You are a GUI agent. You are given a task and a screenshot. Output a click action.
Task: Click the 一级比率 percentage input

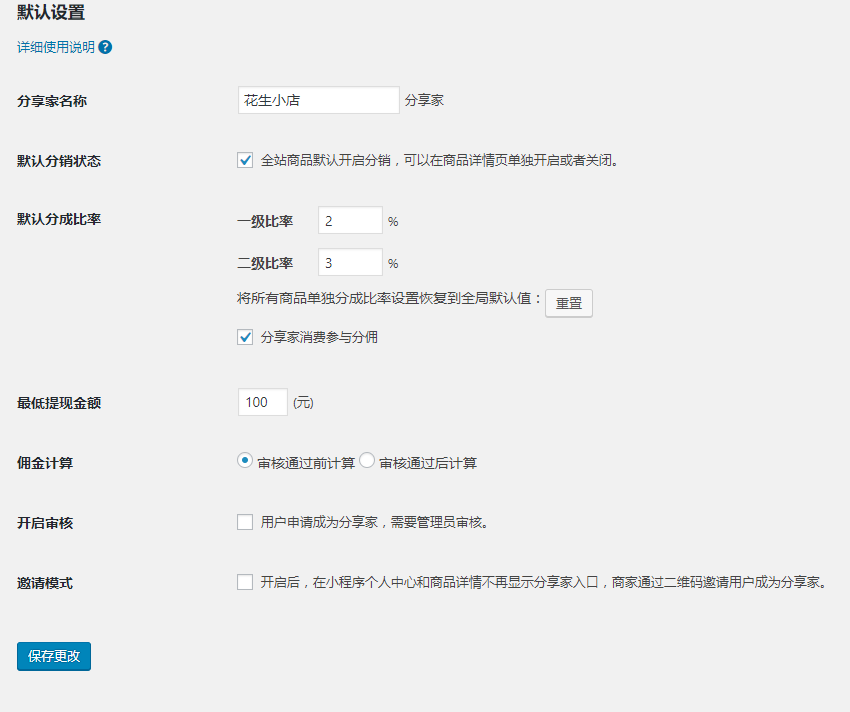[350, 221]
